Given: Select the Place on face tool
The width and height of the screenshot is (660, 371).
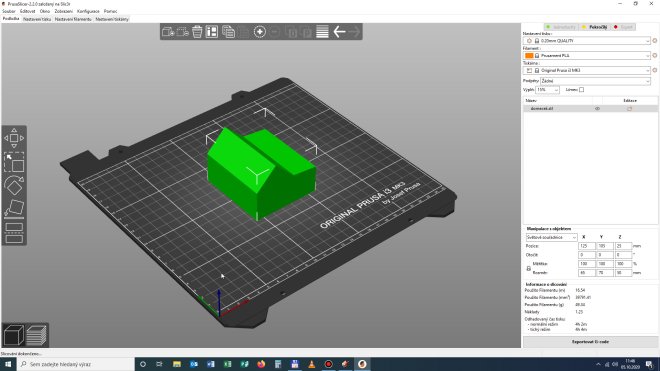Looking at the screenshot, I should [x=14, y=208].
